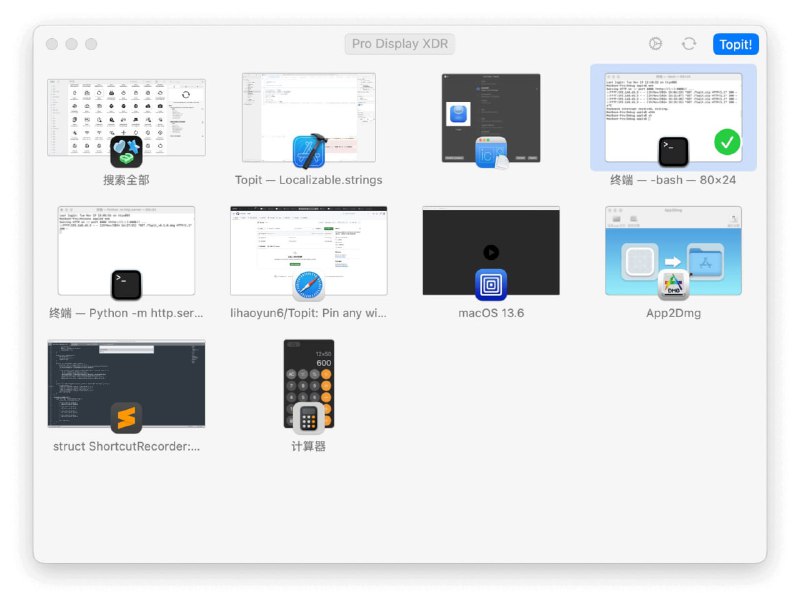Open the settings gear icon in the toolbar
The image size is (800, 604).
[655, 44]
